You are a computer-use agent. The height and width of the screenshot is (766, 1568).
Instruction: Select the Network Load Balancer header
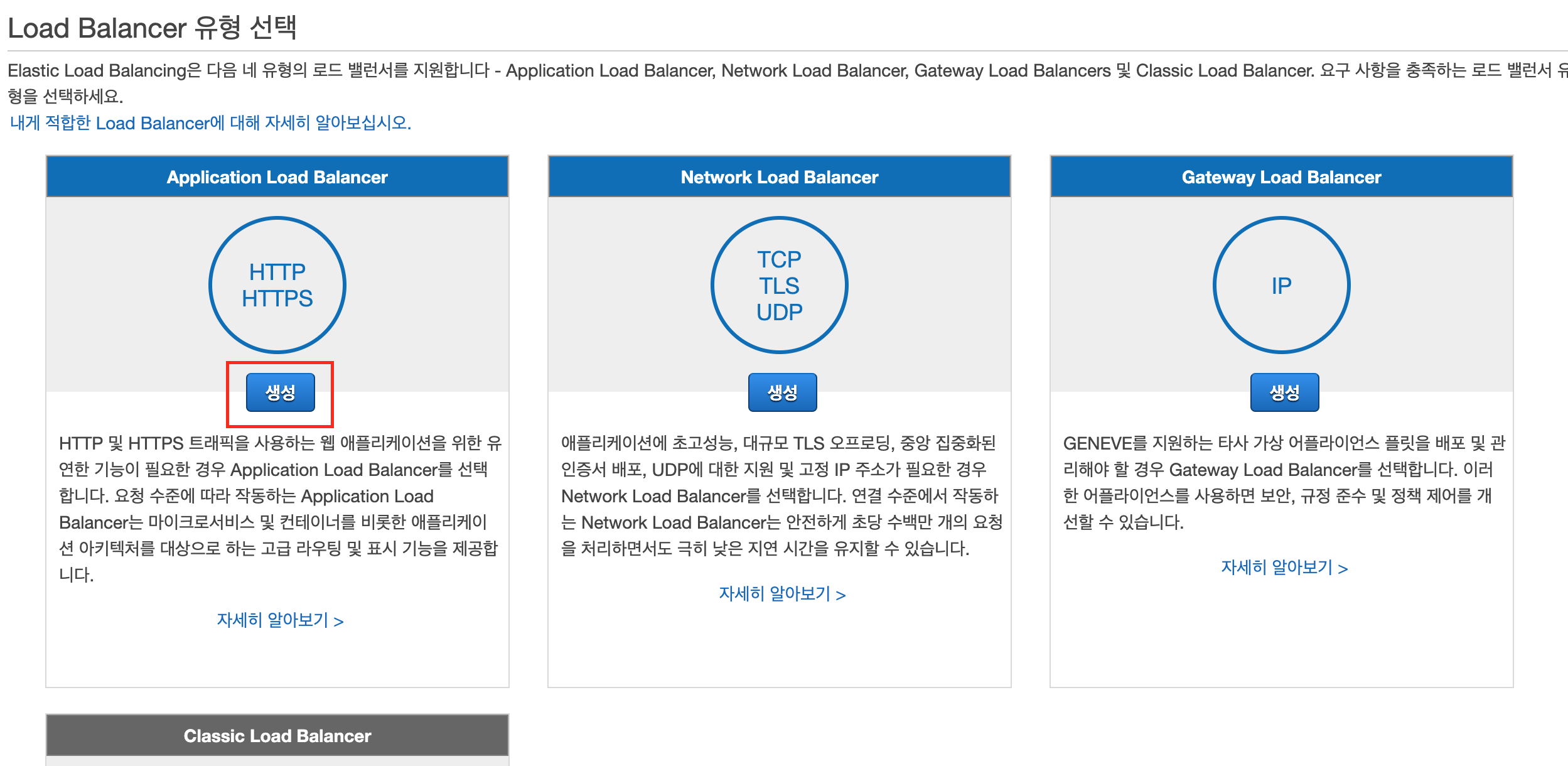779,177
